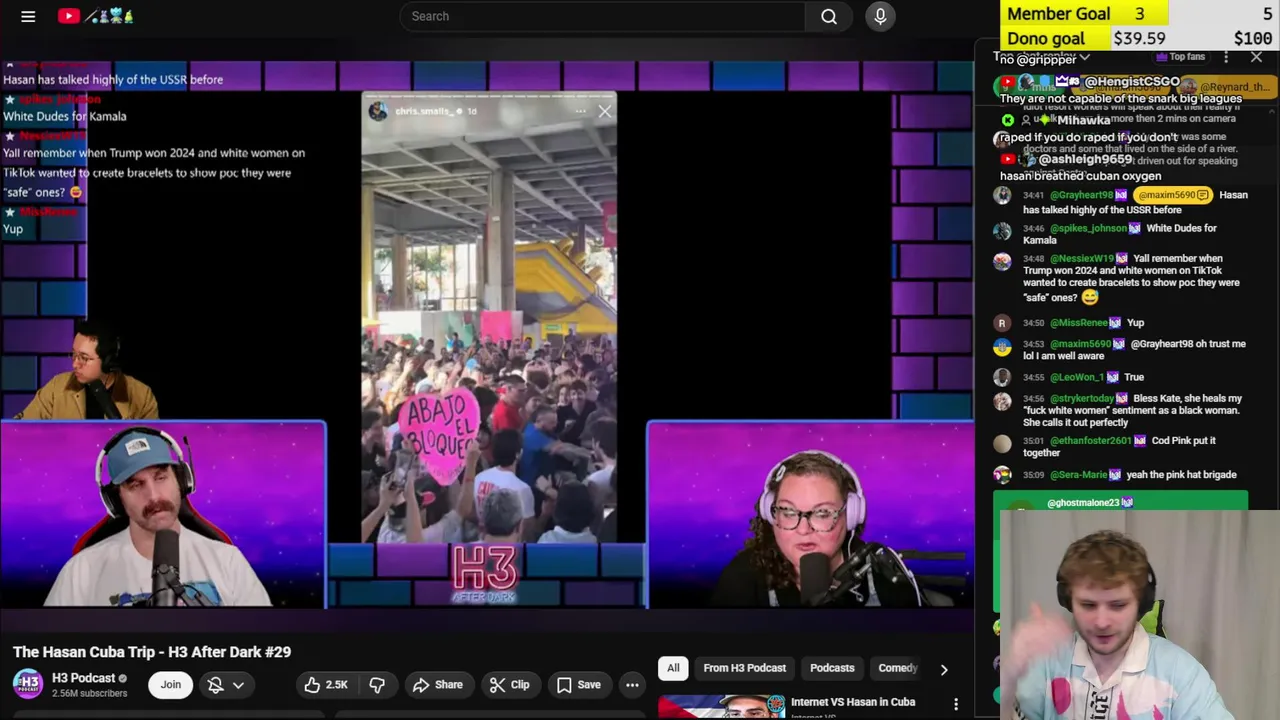Click the 34:41 timestamp in chat

[x=1034, y=195]
